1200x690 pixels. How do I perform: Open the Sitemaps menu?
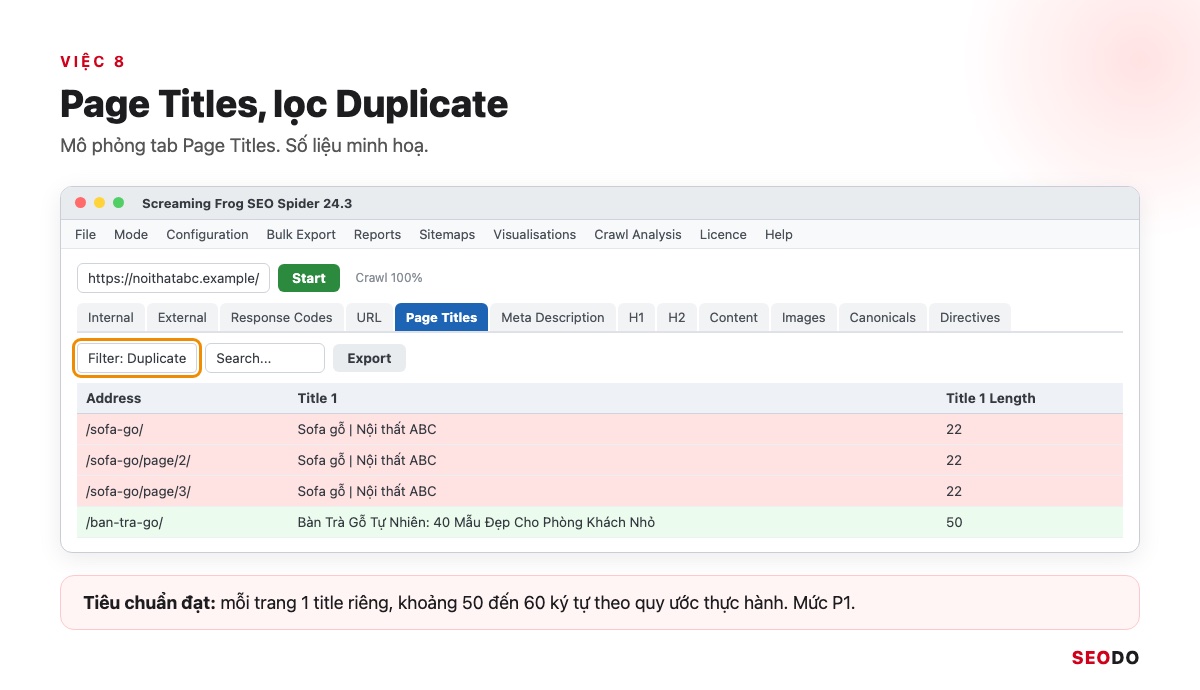point(447,234)
